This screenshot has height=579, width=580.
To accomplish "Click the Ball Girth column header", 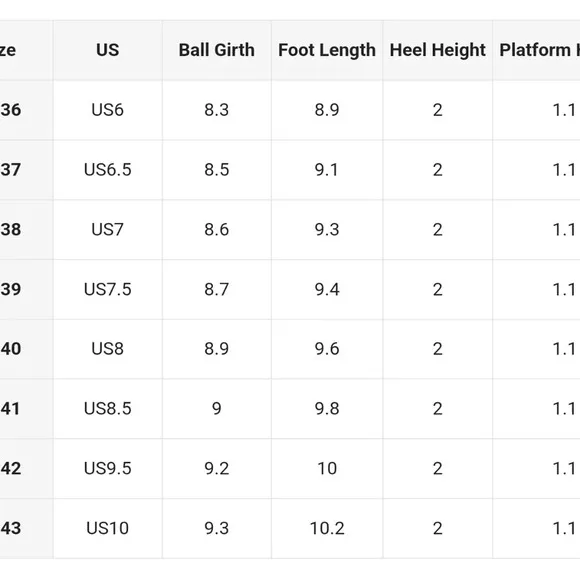I will tap(217, 50).
